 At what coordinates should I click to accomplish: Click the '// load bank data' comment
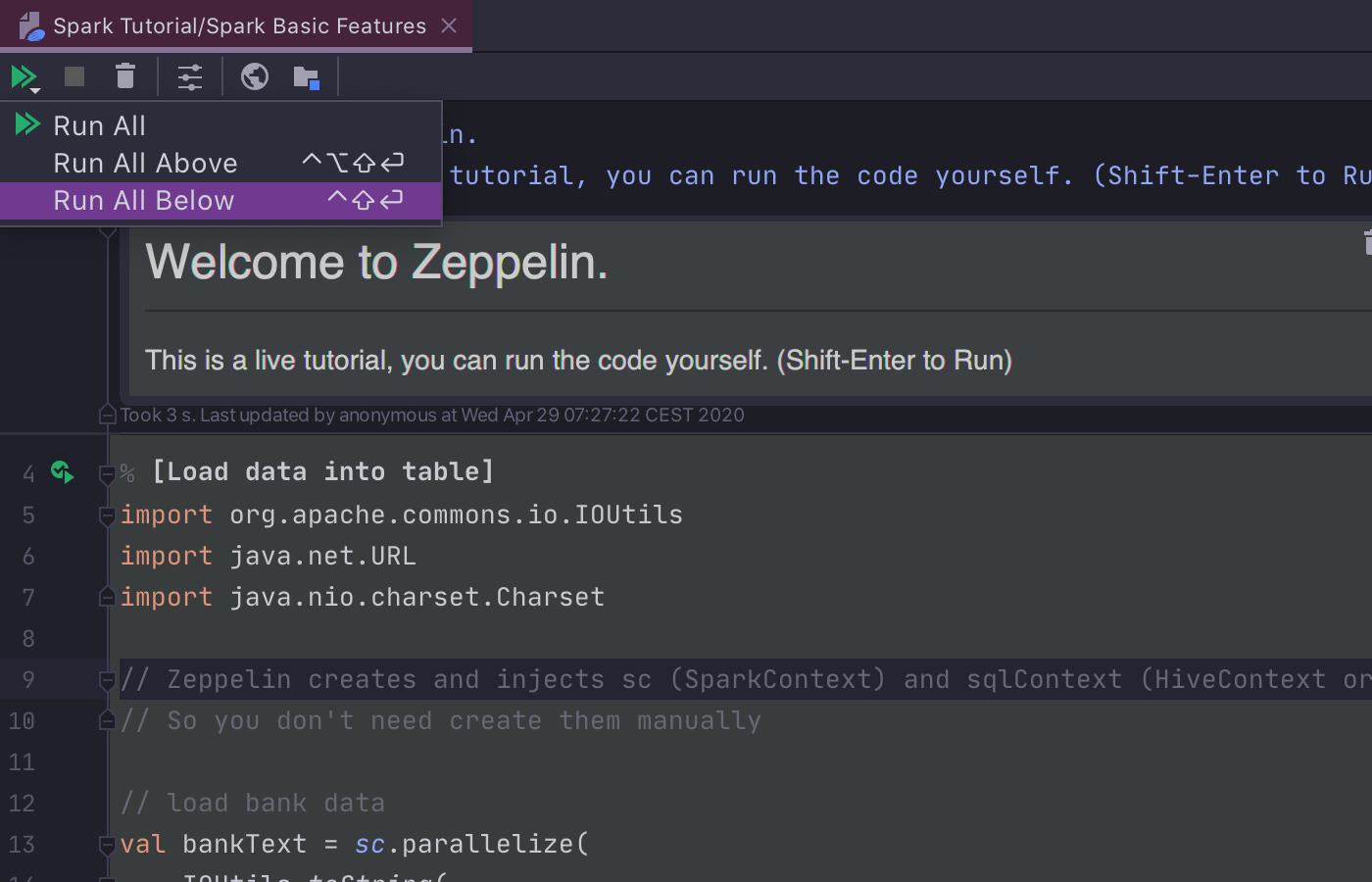[x=253, y=803]
